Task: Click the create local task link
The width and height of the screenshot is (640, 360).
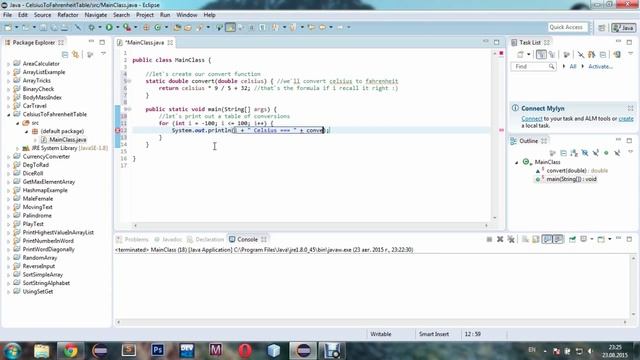Action: click(626, 119)
